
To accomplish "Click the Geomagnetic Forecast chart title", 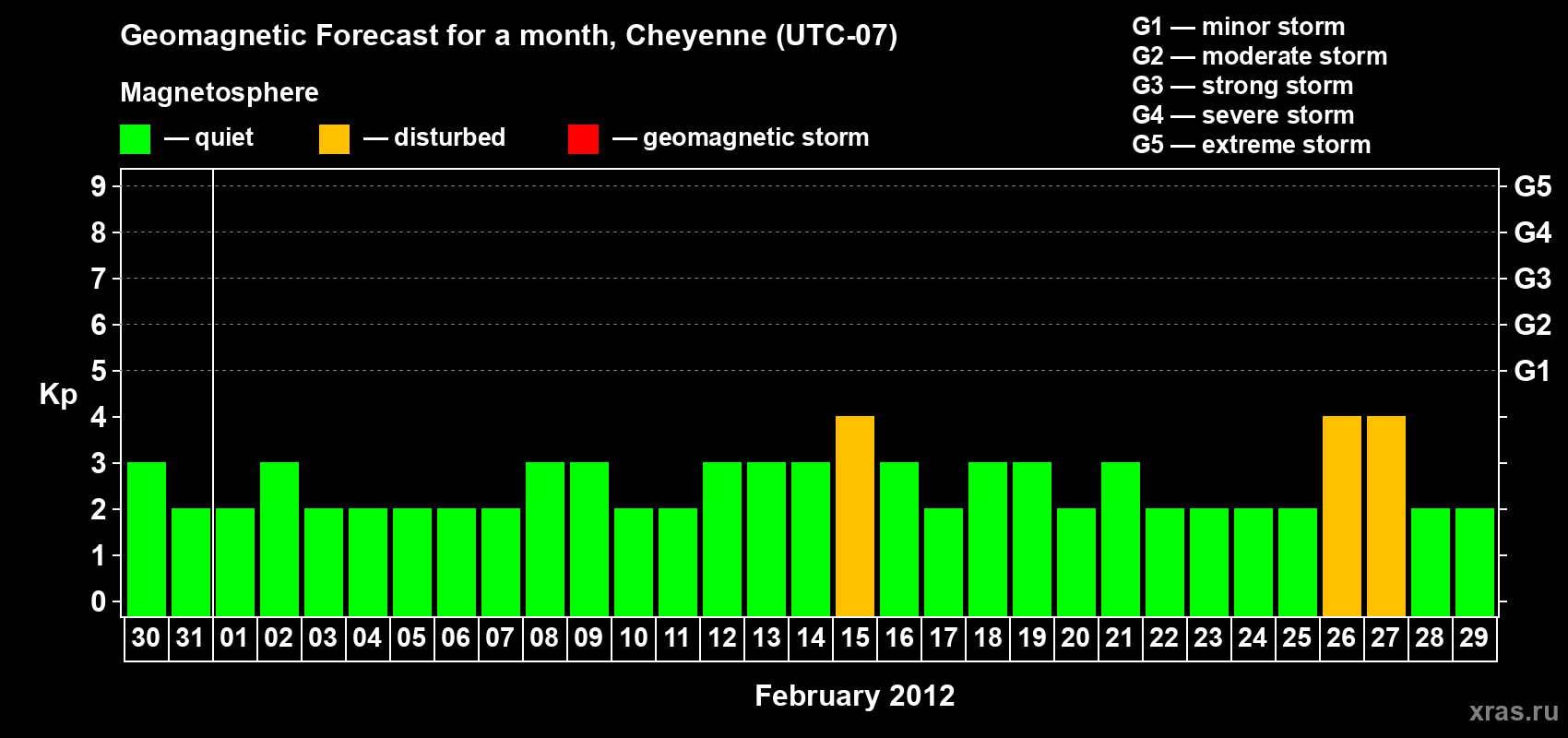I will 509,36.
